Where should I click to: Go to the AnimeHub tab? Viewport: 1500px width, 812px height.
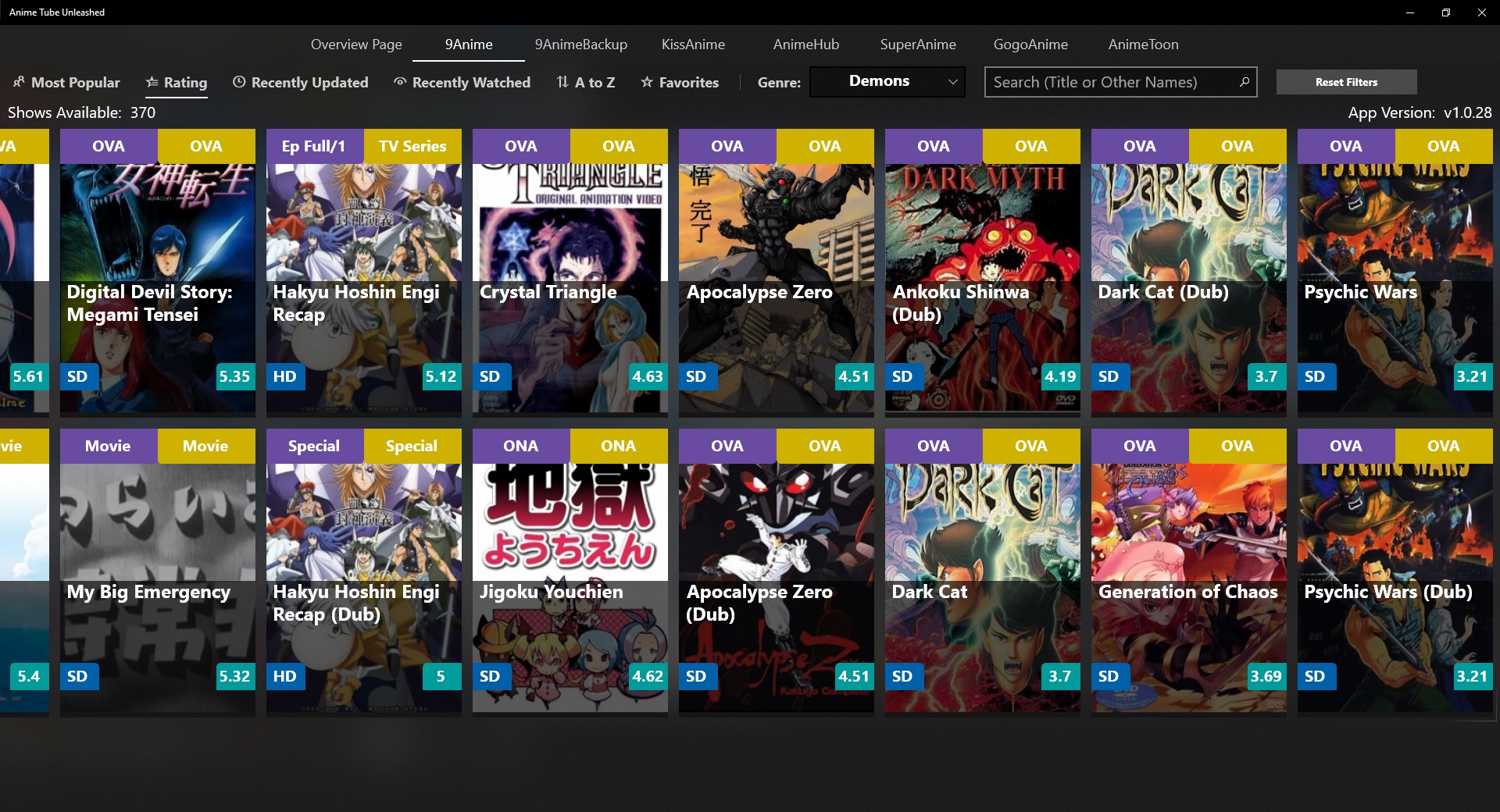(806, 45)
